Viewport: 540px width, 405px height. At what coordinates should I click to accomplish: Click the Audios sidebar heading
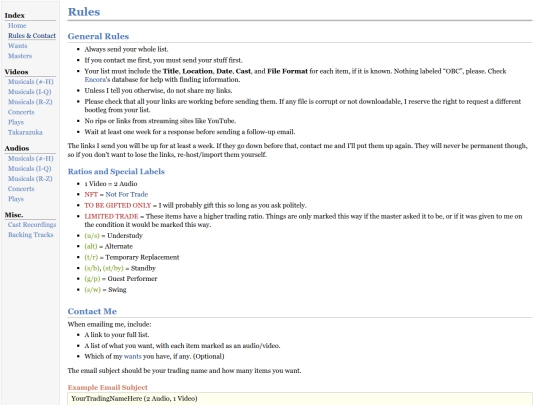[17, 148]
